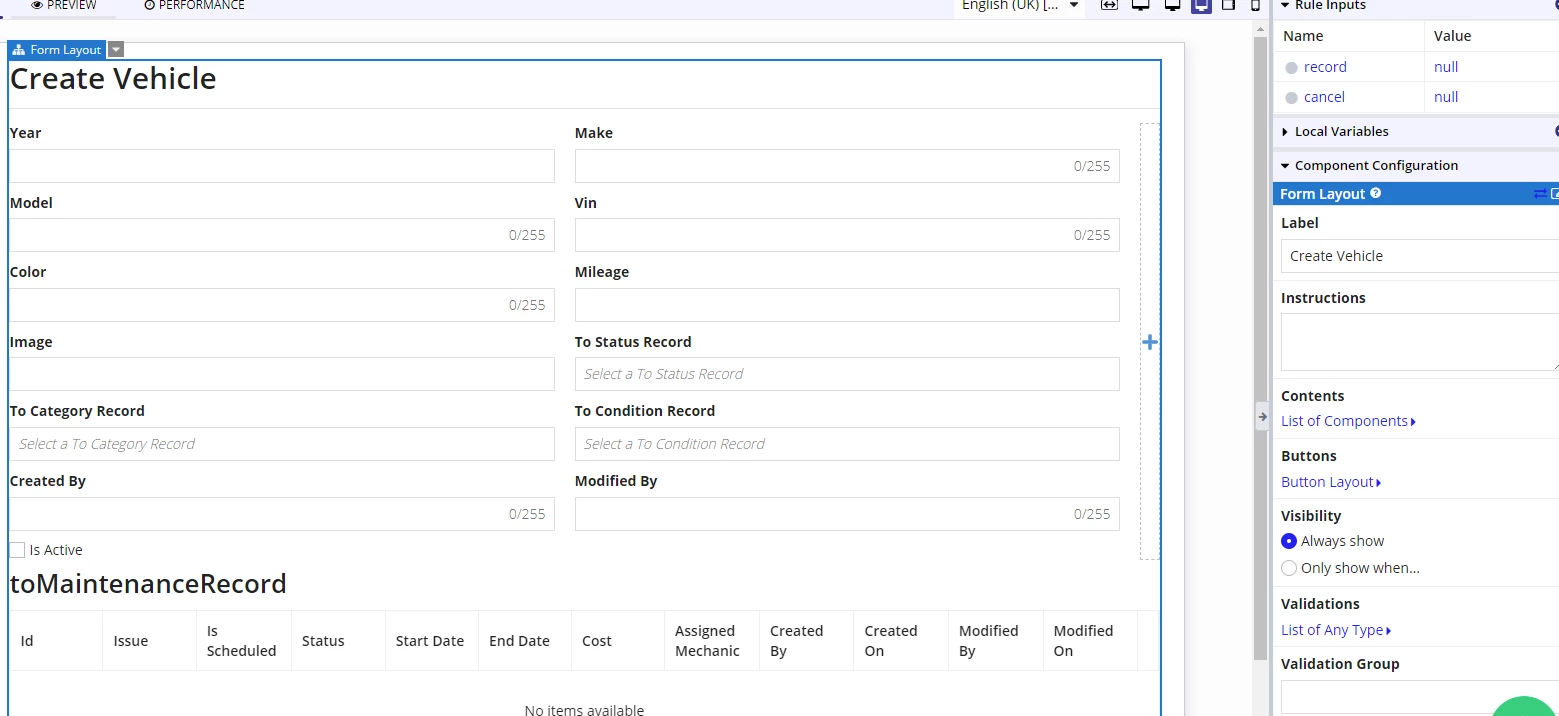The image size is (1559, 716).
Task: Open the cancel rule input
Action: pos(1324,97)
